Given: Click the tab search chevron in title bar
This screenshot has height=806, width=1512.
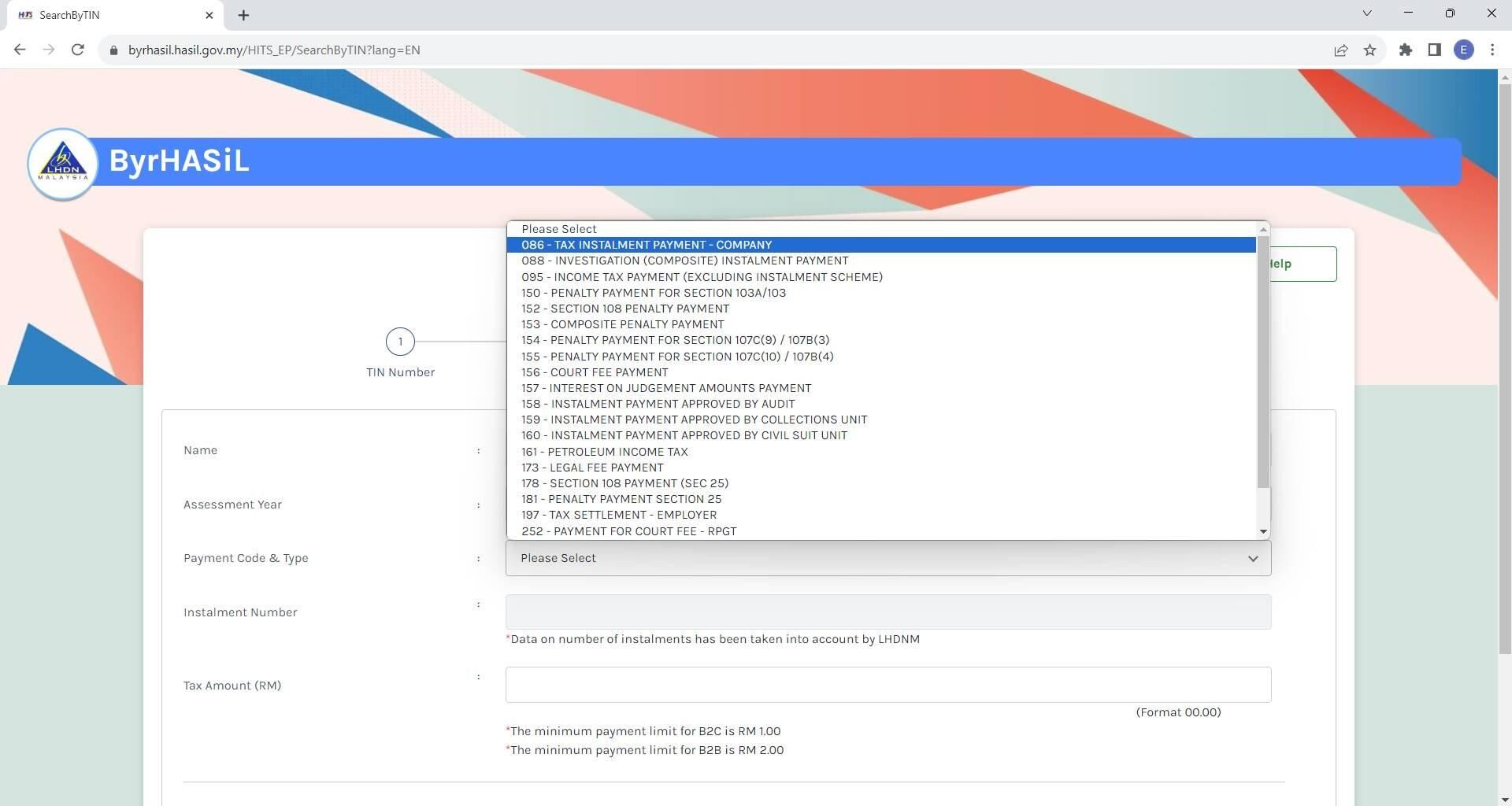Looking at the screenshot, I should pyautogui.click(x=1367, y=13).
